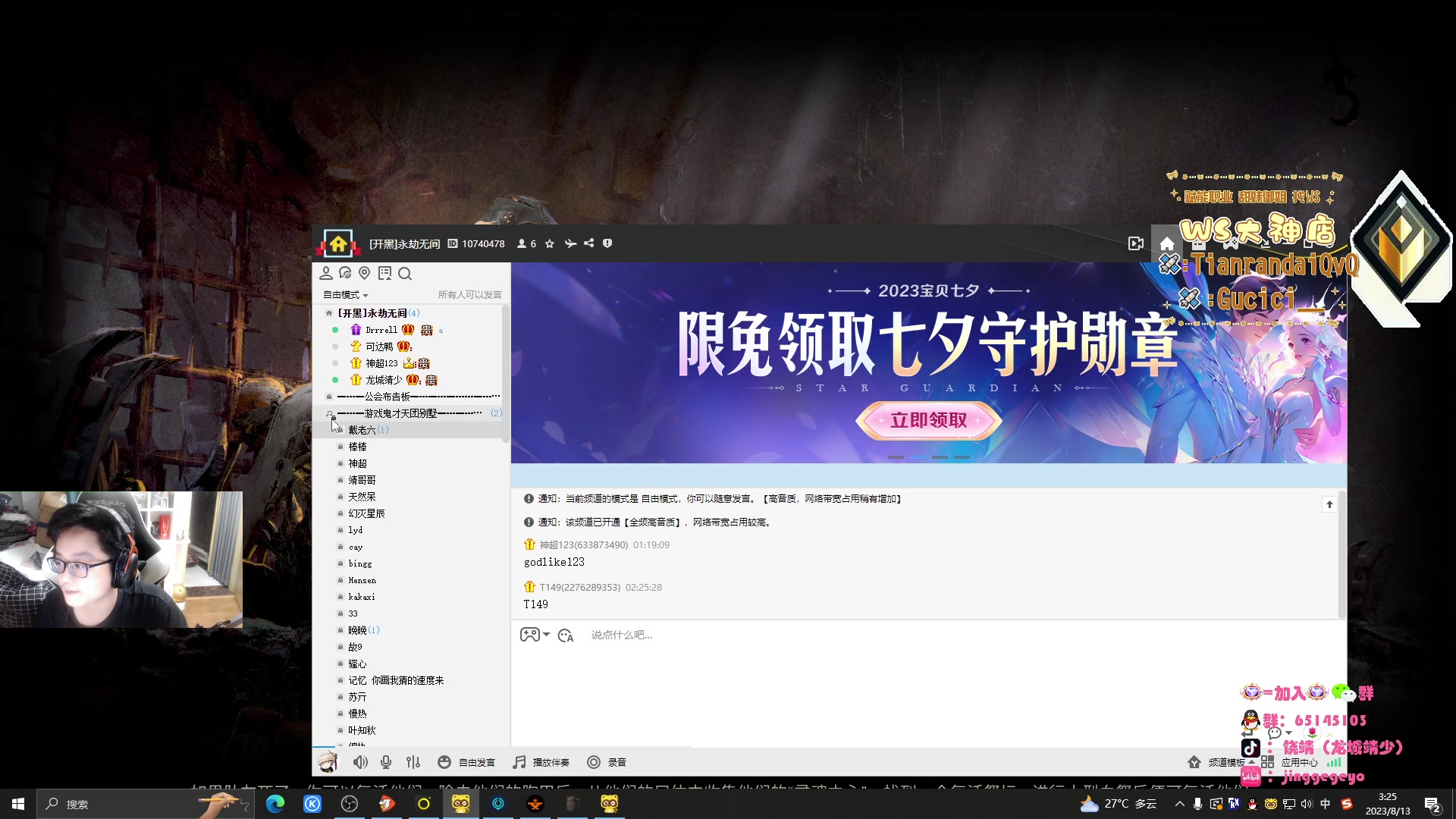Copy the channel ID 10740478

pyautogui.click(x=476, y=243)
